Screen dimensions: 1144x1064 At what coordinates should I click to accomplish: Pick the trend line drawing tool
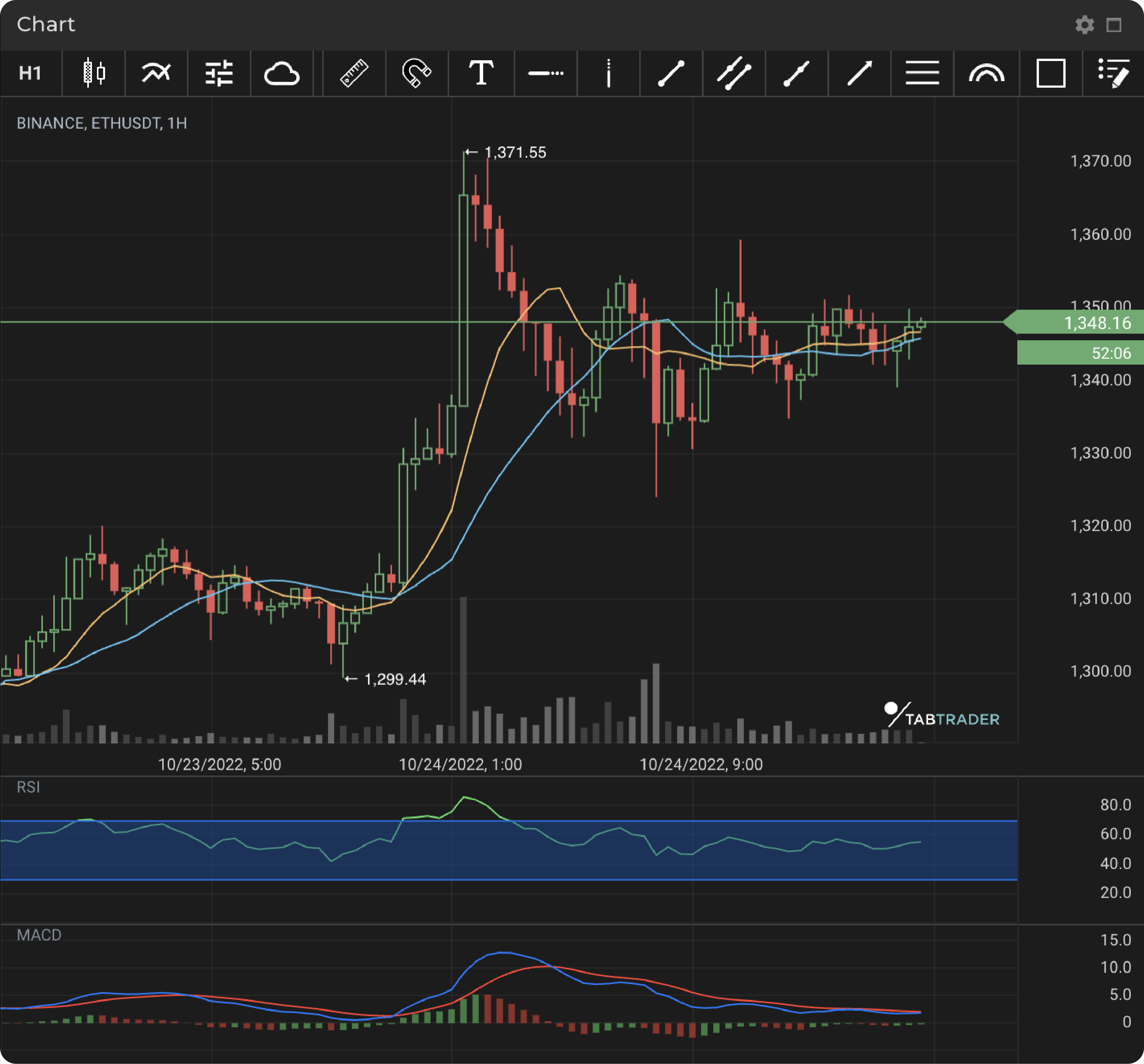[671, 73]
